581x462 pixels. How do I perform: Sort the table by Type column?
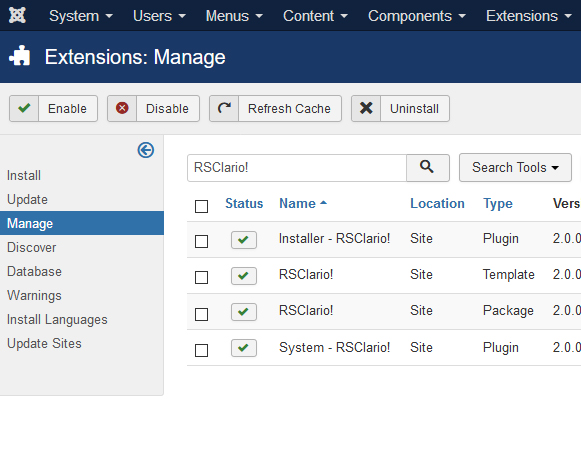pyautogui.click(x=498, y=204)
